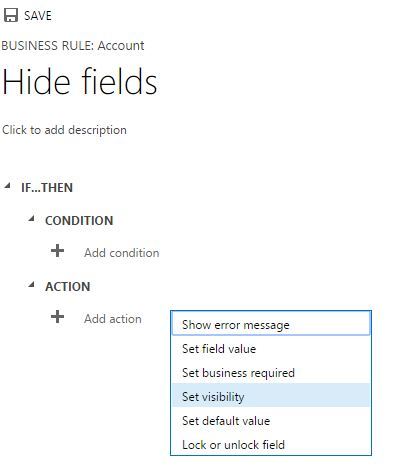Click the plus icon beside Add condition

pyautogui.click(x=57, y=251)
